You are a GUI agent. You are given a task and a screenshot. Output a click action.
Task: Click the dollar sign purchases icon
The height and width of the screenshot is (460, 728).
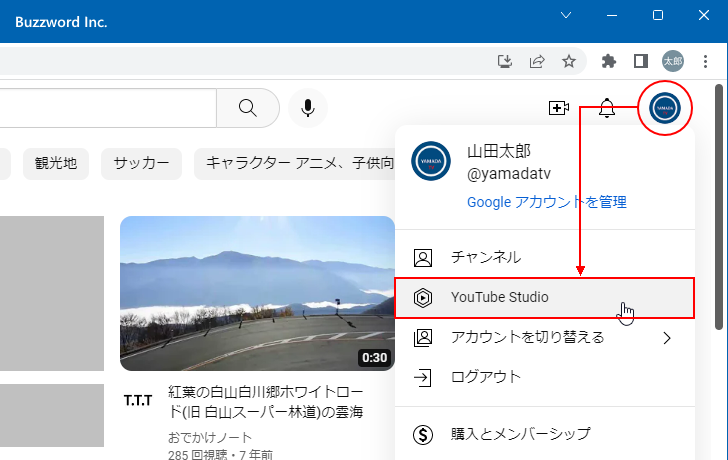click(423, 435)
